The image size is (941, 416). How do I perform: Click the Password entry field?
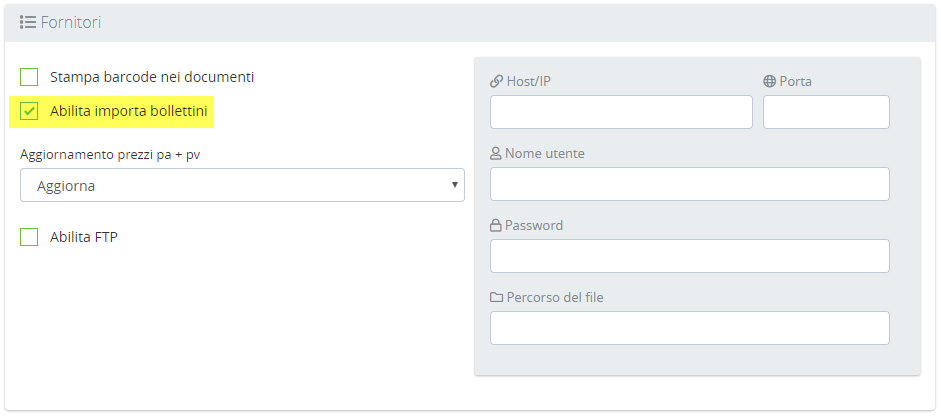click(689, 256)
